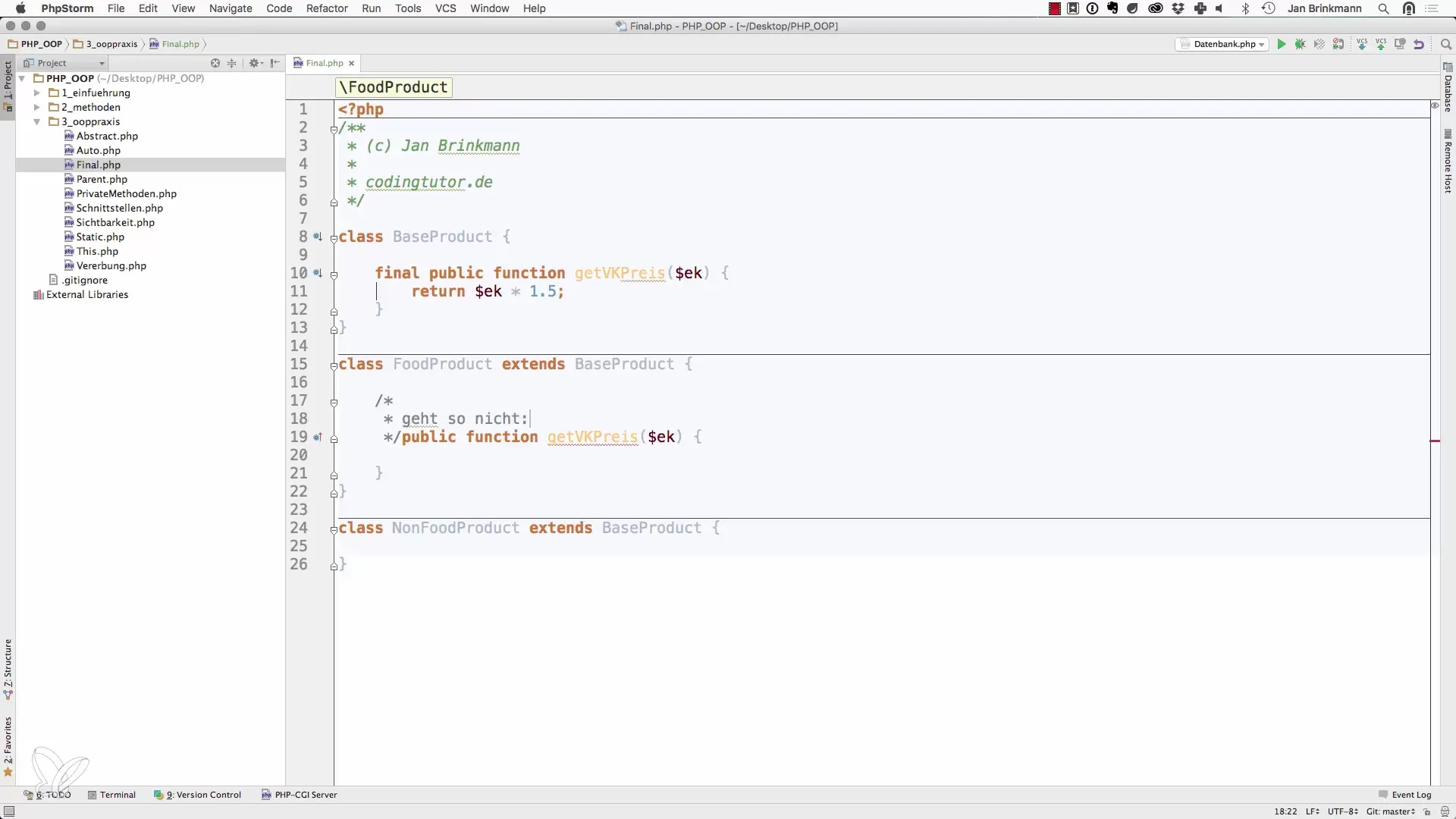Open Spotlight search in the macOS menu bar
Image resolution: width=1456 pixels, height=819 pixels.
click(x=1383, y=8)
